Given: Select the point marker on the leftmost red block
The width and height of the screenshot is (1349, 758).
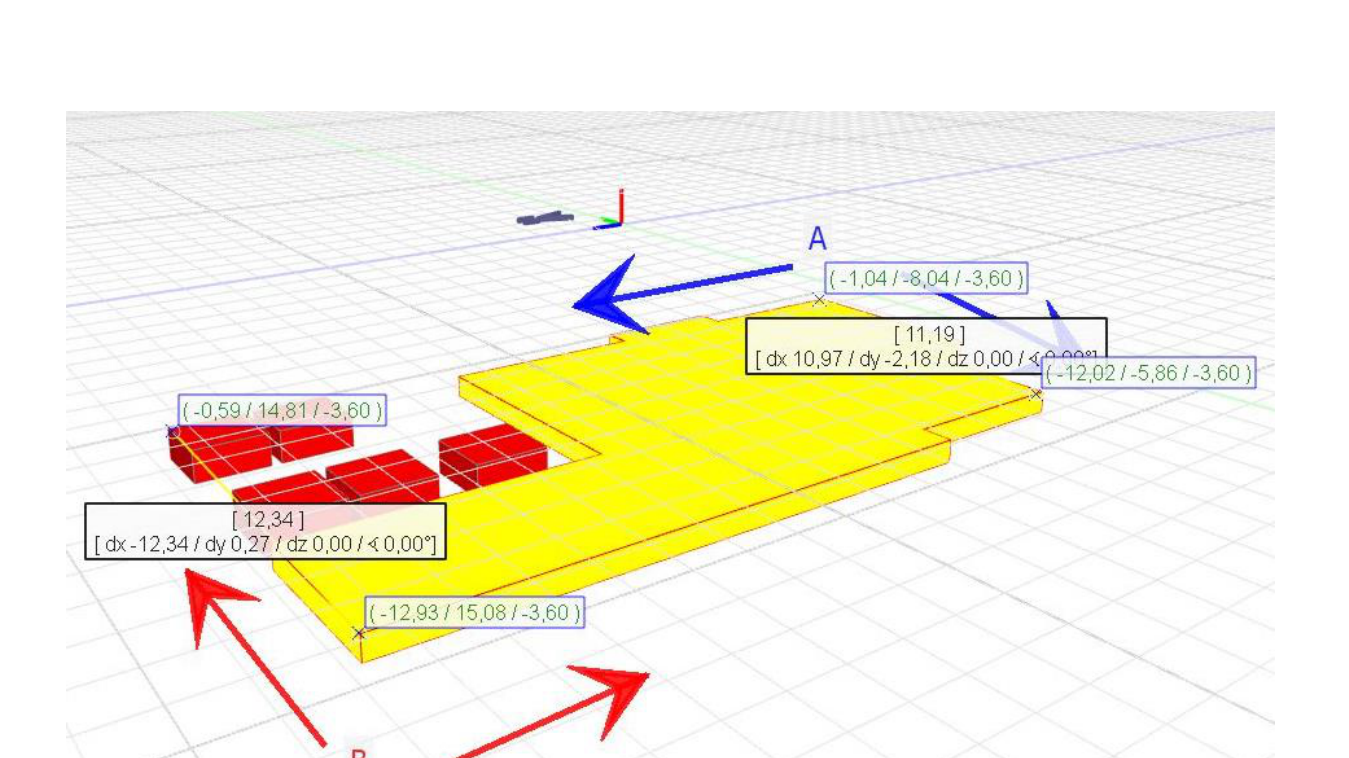Looking at the screenshot, I should [x=172, y=431].
